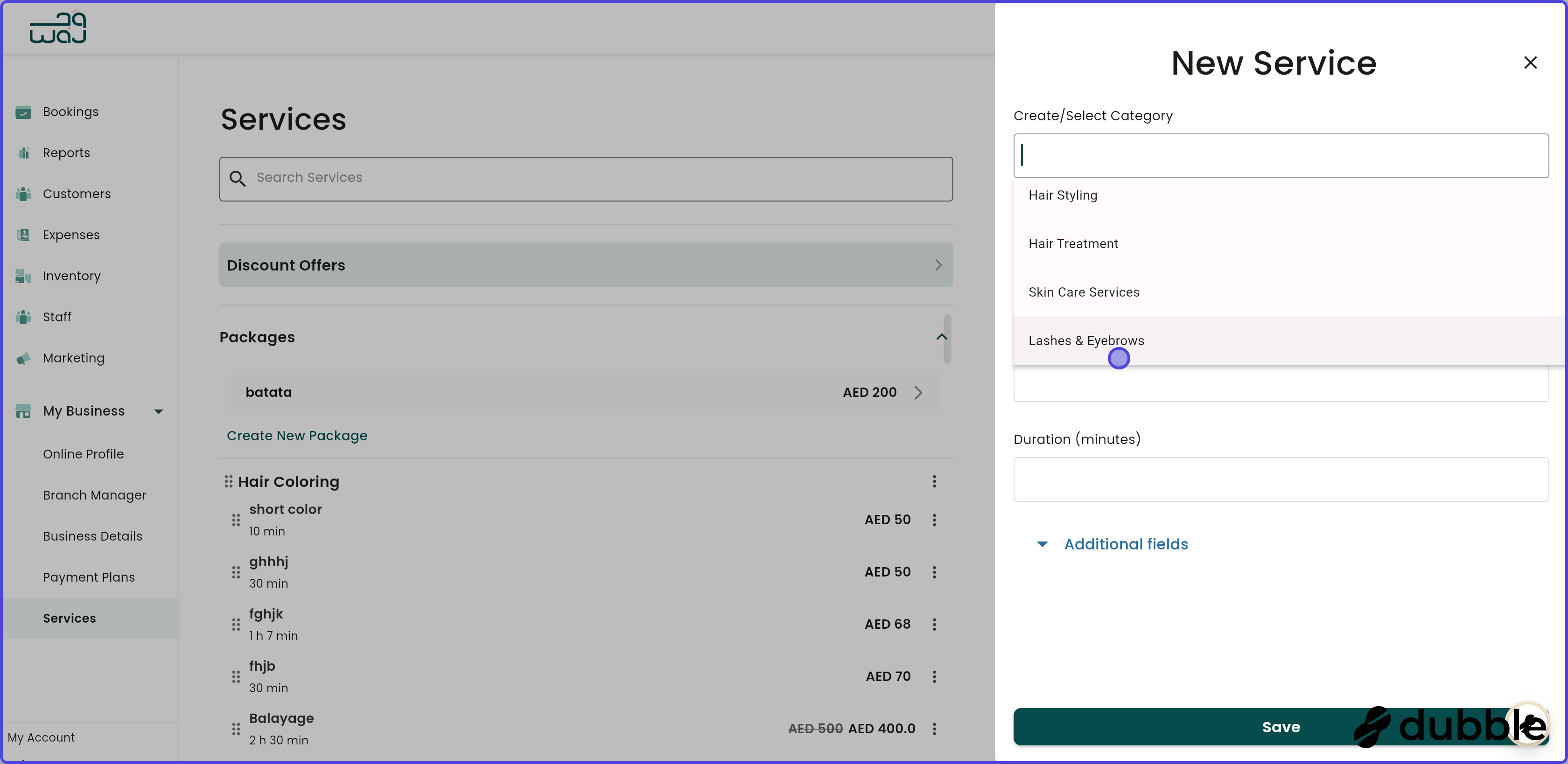
Task: Collapse the My Business menu
Action: pyautogui.click(x=158, y=411)
